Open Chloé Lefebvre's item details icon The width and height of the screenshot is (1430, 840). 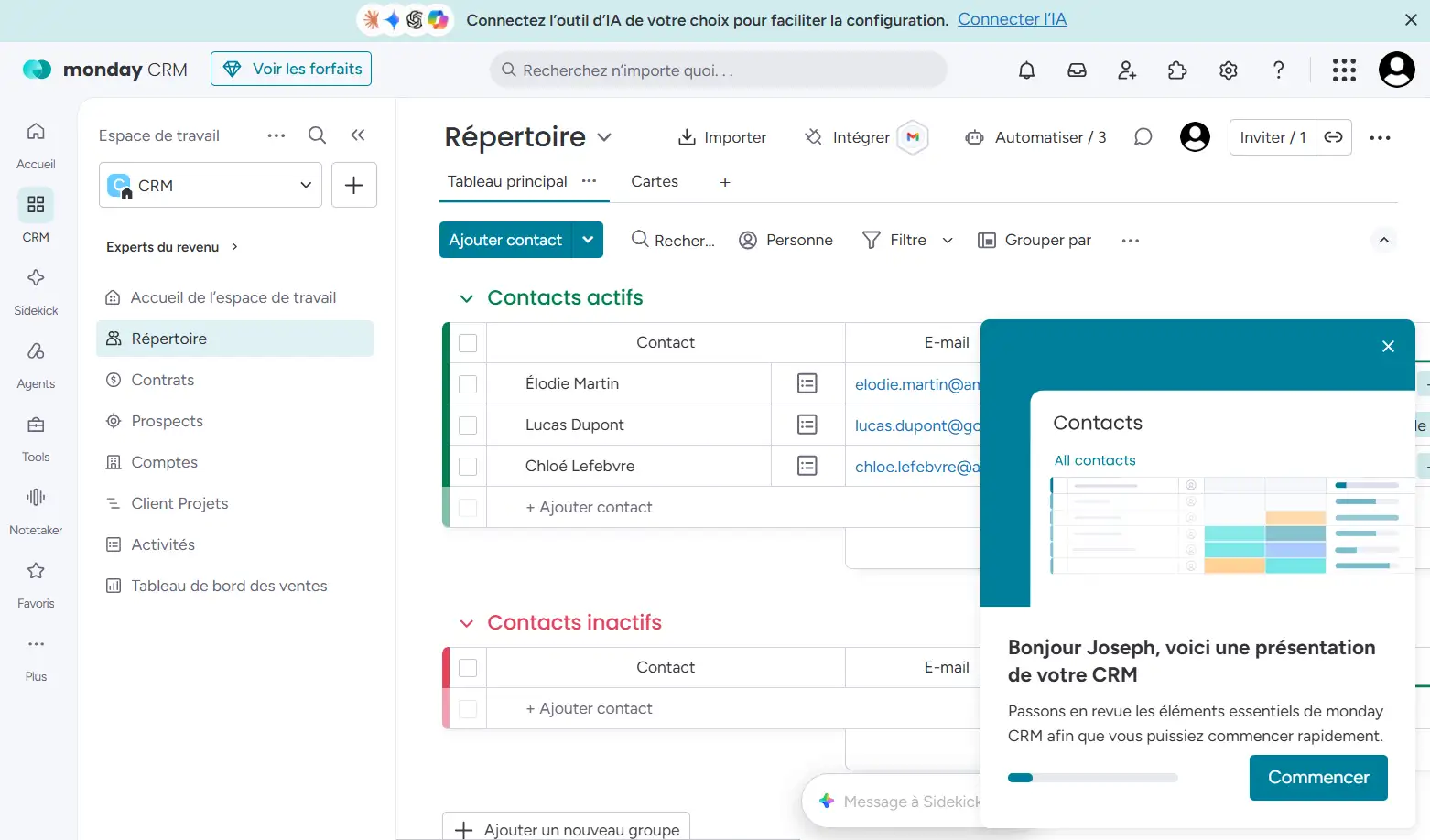tap(807, 466)
